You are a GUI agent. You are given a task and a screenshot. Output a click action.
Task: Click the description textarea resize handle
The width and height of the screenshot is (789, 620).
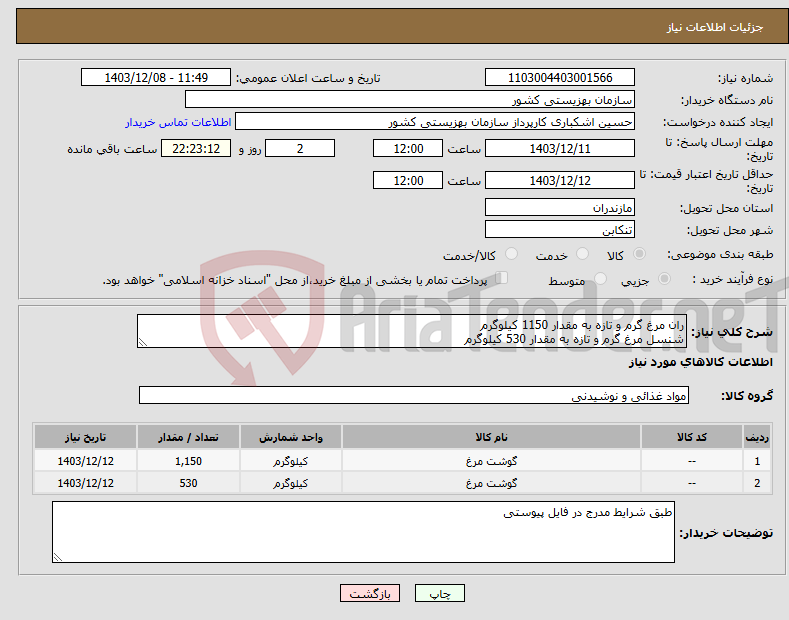(x=143, y=343)
